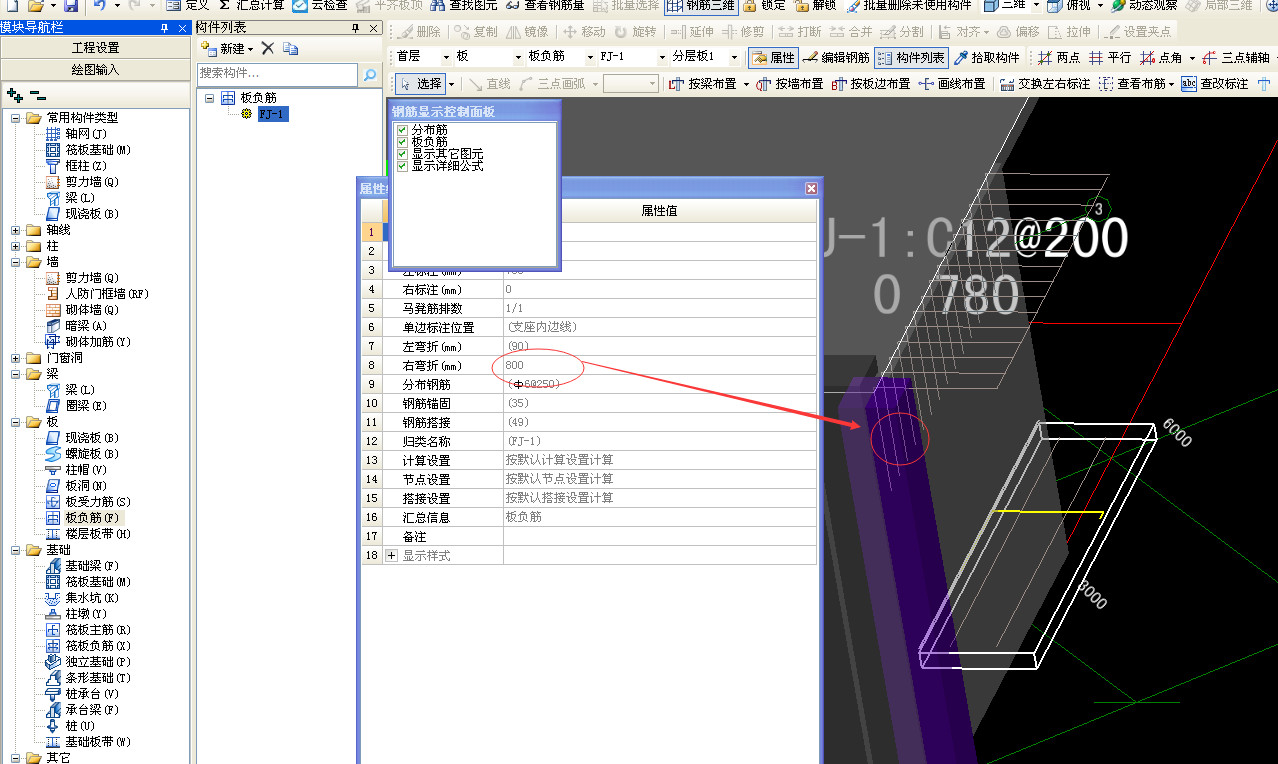Open the 俯视 view menu
This screenshot has width=1278, height=764.
click(x=1075, y=5)
